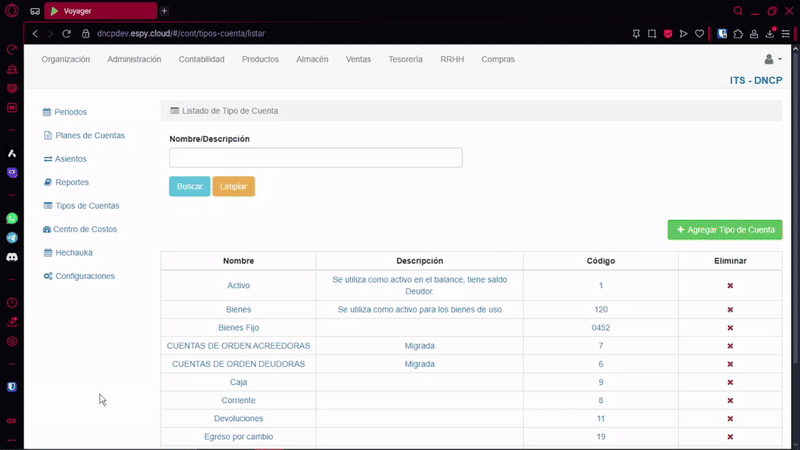Open Centro de Costos in sidebar
Viewport: 800px width, 450px height.
84,229
